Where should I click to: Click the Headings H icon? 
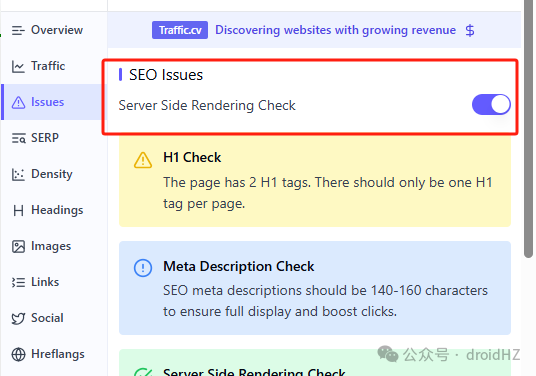point(18,211)
